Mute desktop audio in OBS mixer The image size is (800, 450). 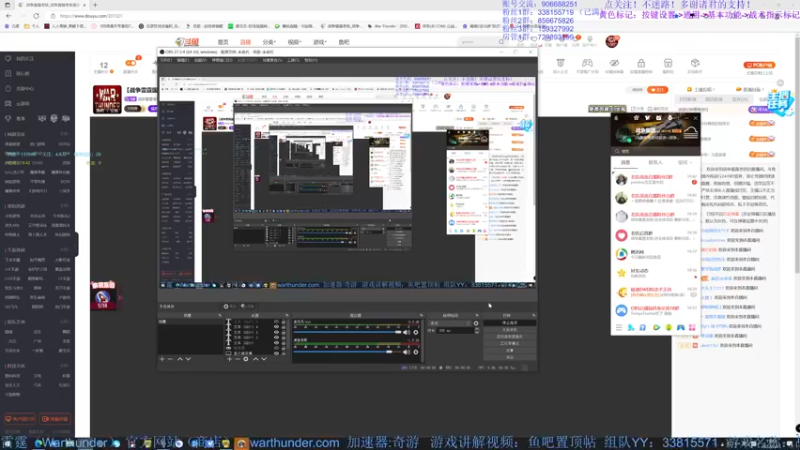click(x=407, y=352)
